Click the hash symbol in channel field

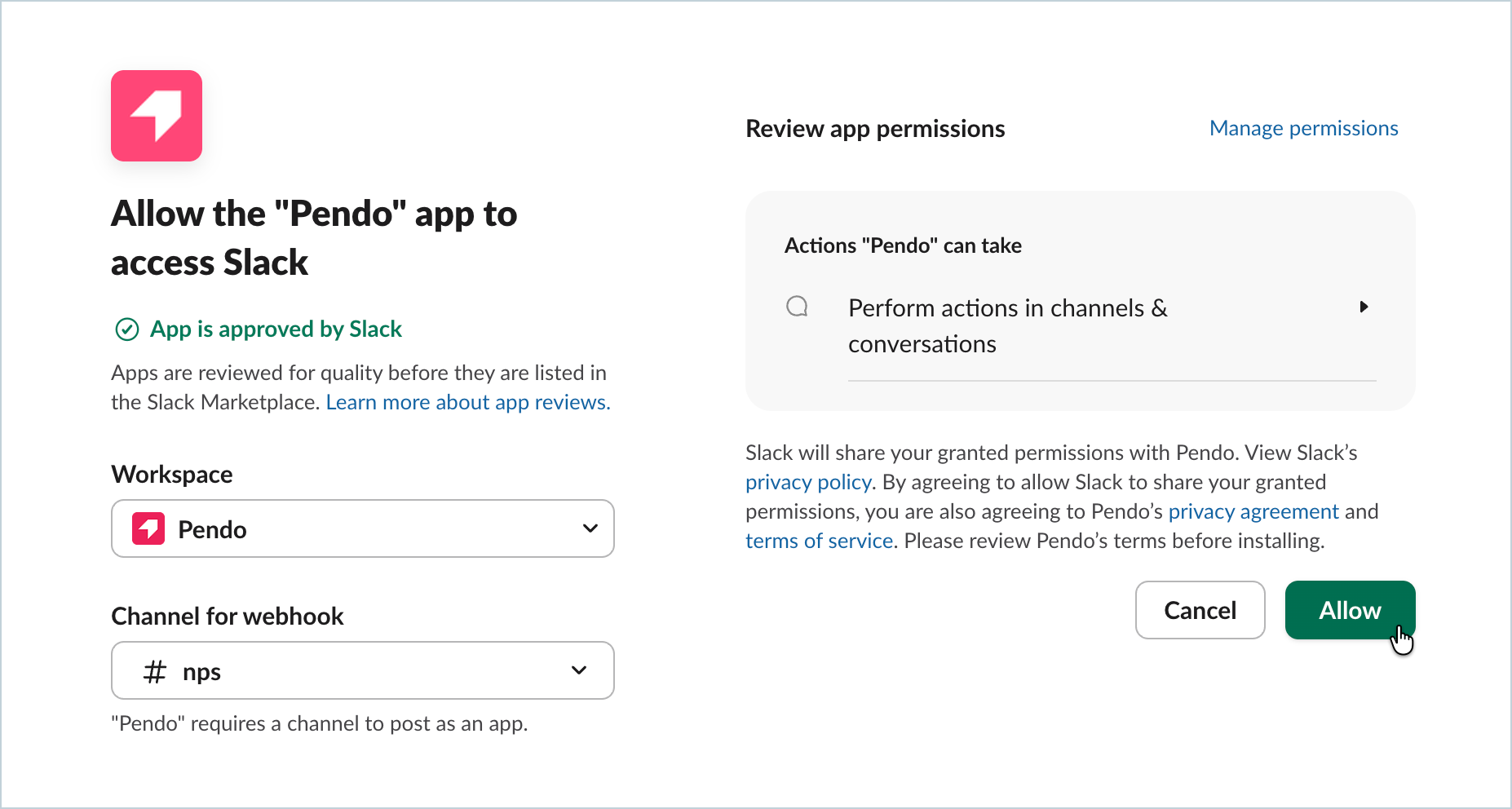point(155,672)
